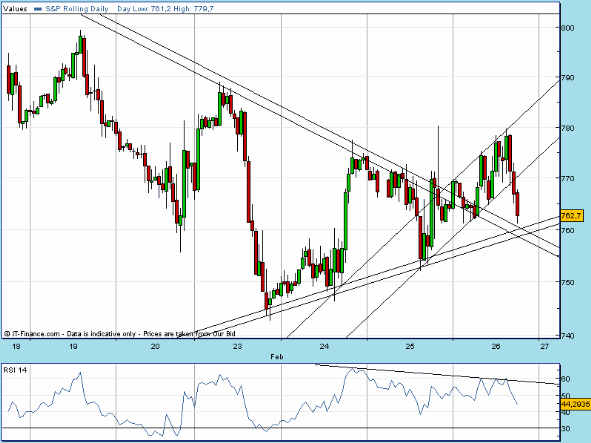The width and height of the screenshot is (591, 443).
Task: Click the 'Day Low: 761,2 High: 779,7' readout
Action: [x=165, y=9]
